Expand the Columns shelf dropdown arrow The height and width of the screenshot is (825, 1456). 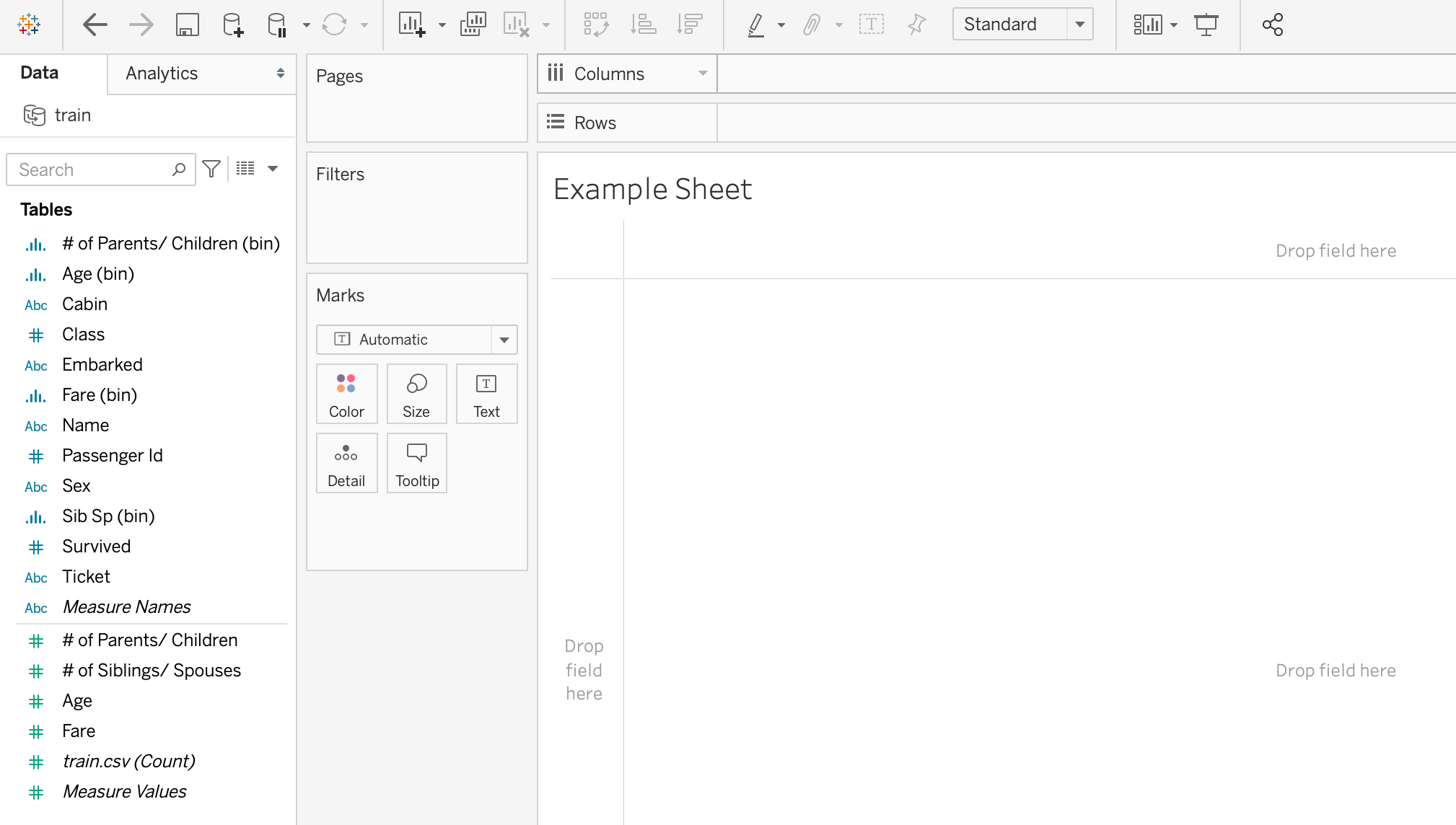(x=703, y=74)
